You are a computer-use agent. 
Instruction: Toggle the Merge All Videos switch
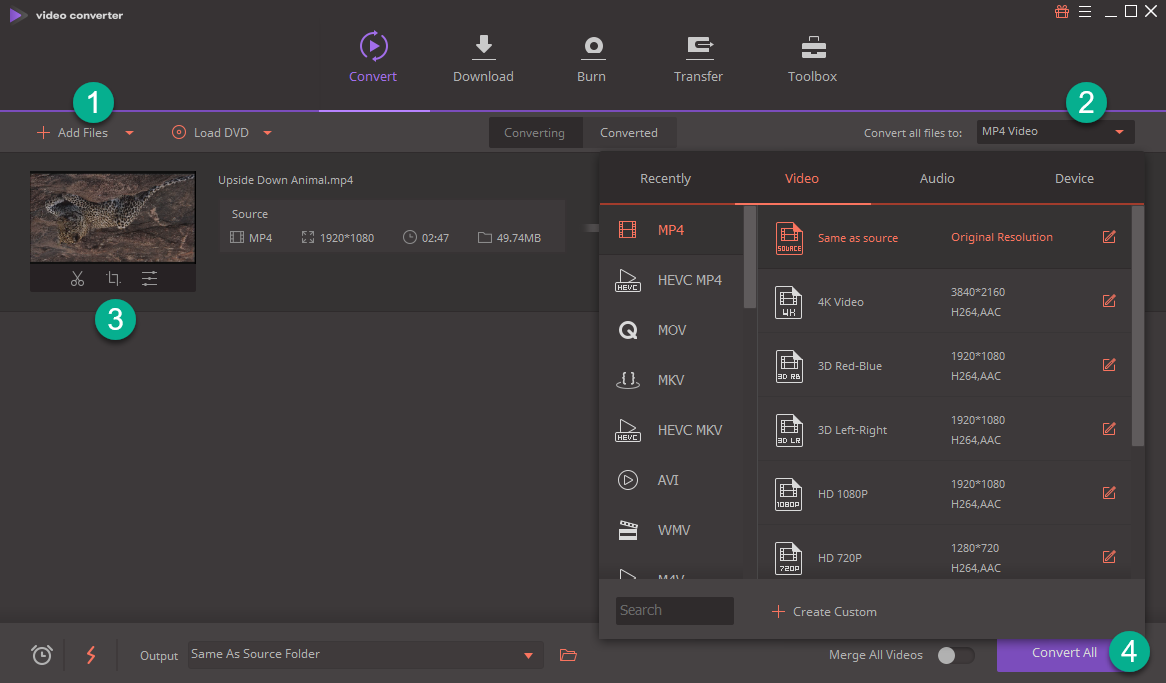(956, 655)
